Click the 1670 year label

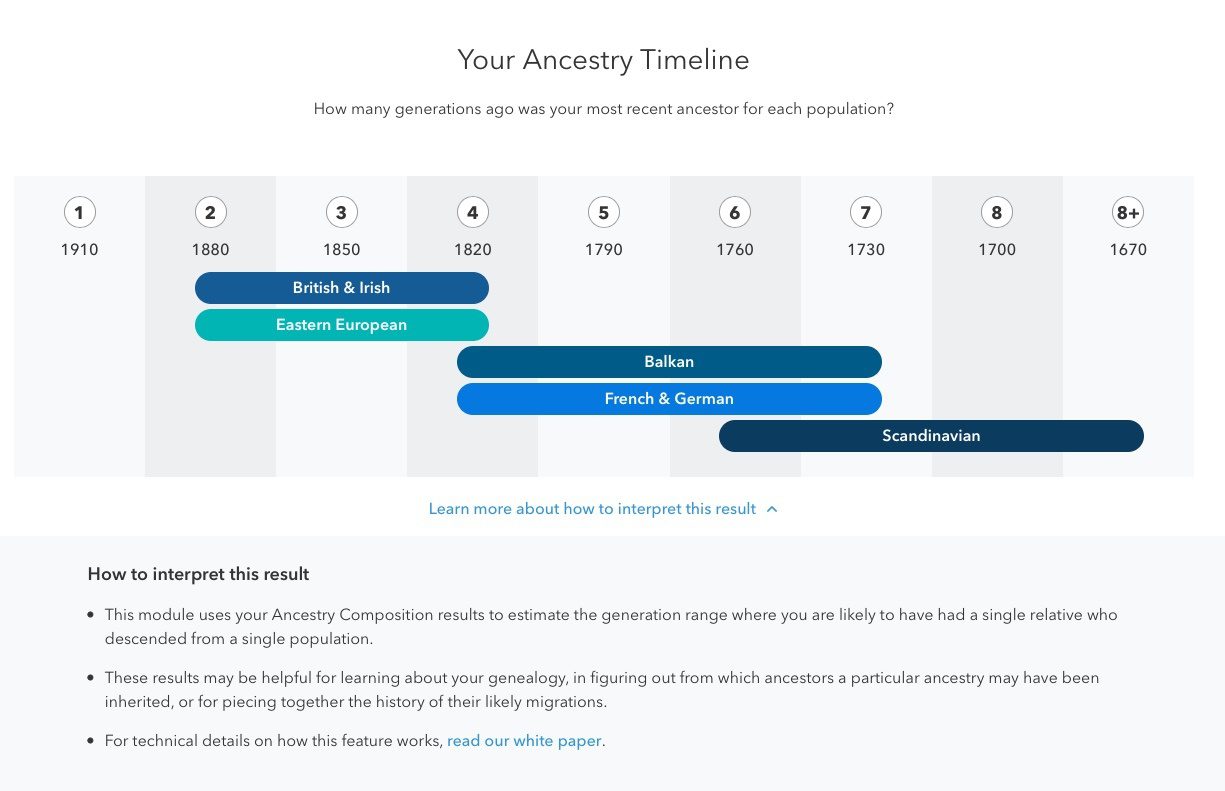[1128, 250]
